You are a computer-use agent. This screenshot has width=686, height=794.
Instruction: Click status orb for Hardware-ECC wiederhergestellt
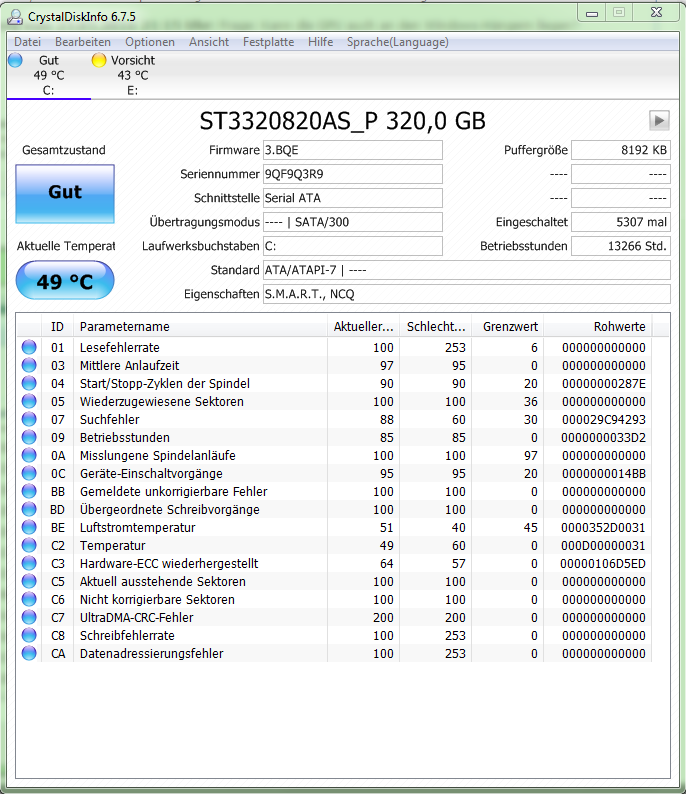[x=29, y=563]
